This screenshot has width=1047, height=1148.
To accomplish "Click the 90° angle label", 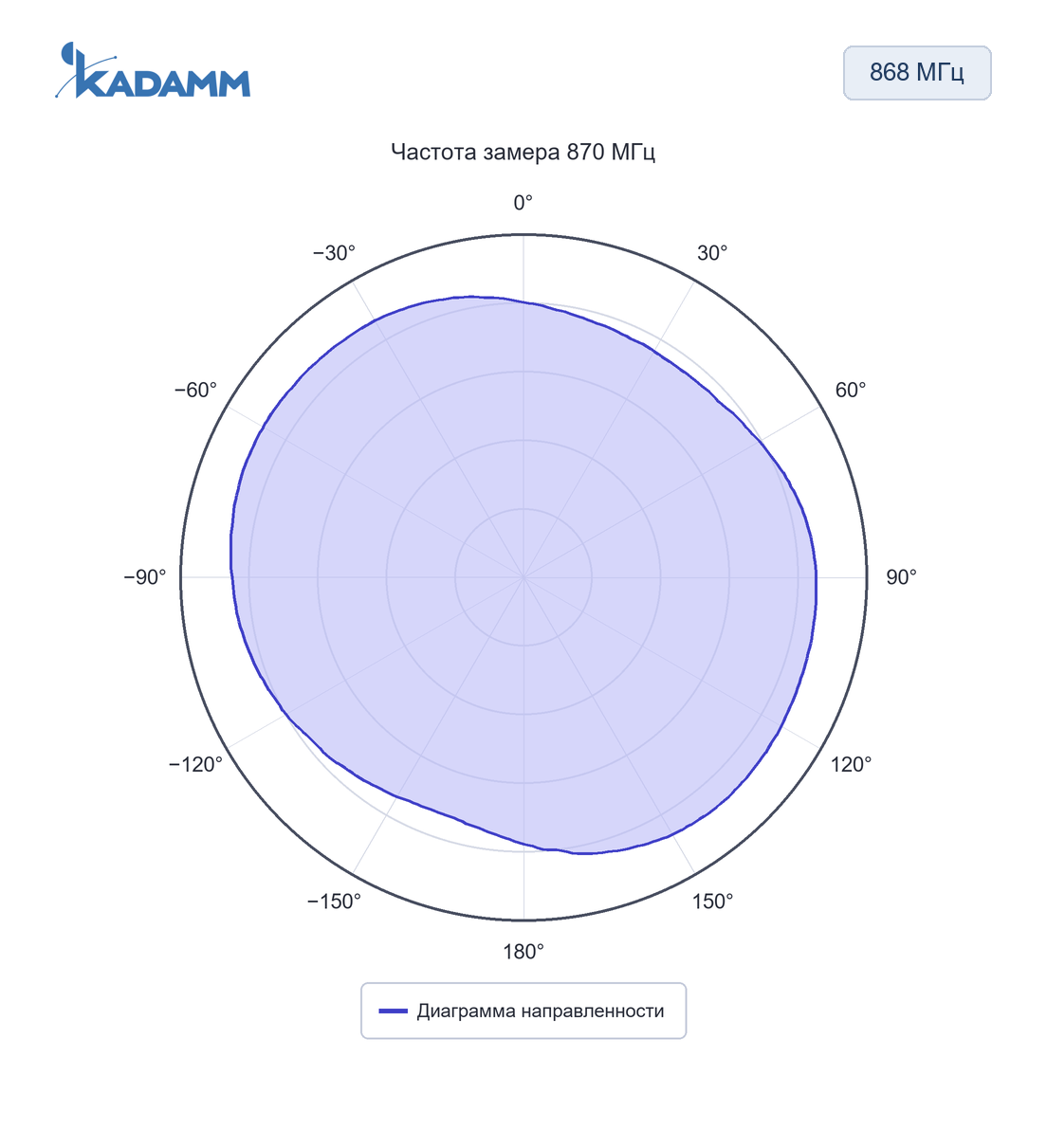I will point(901,577).
